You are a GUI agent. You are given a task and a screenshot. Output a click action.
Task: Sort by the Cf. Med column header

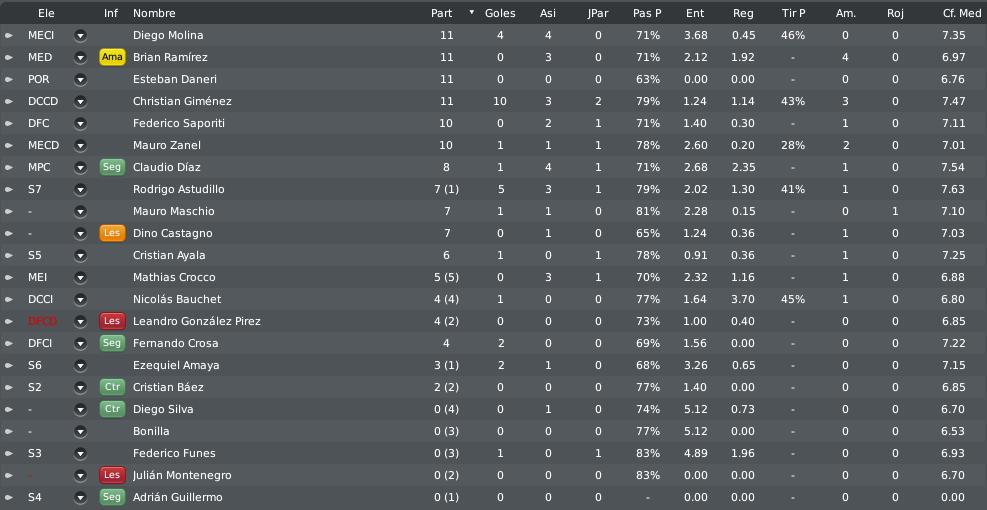(x=962, y=13)
